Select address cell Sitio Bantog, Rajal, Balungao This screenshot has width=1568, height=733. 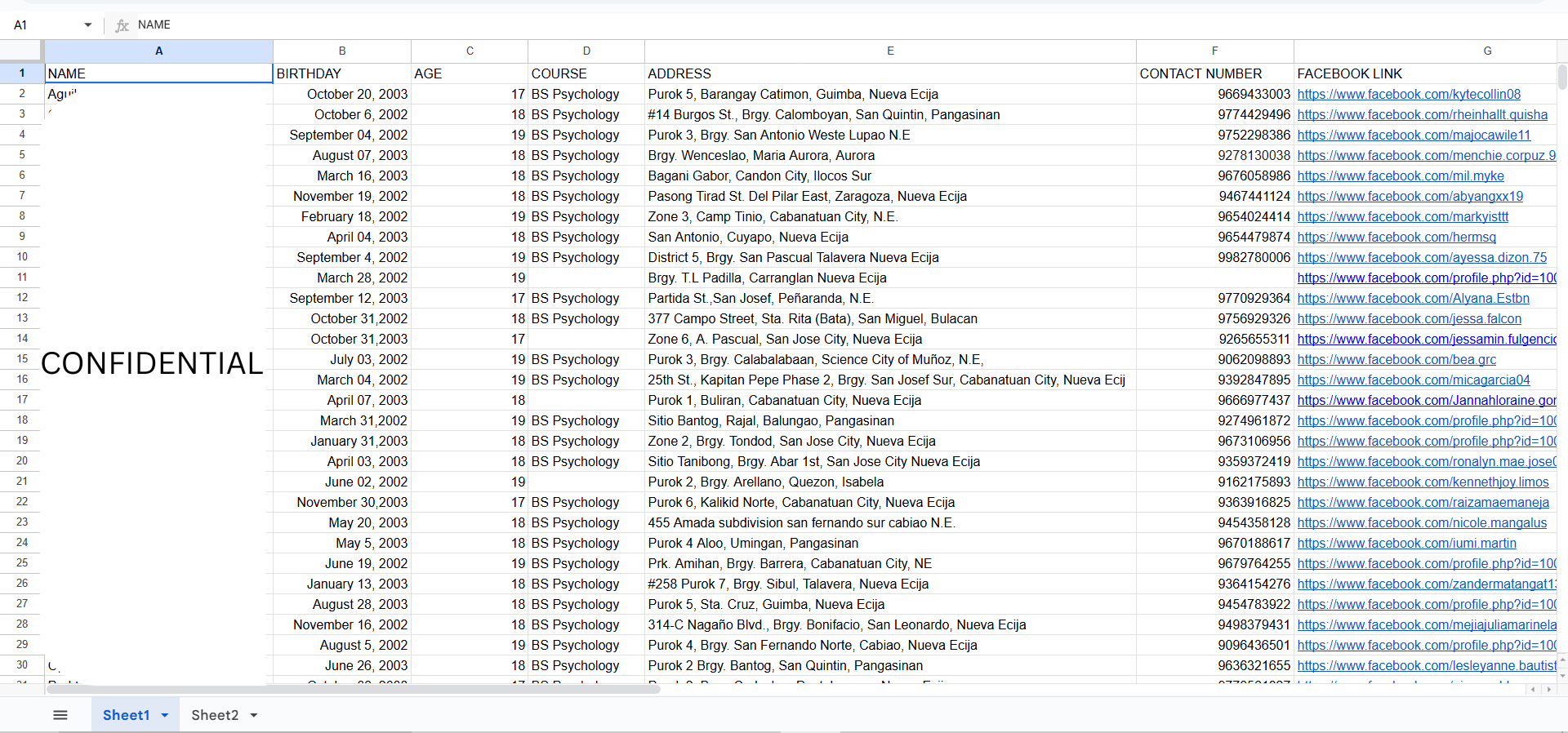pyautogui.click(x=890, y=421)
